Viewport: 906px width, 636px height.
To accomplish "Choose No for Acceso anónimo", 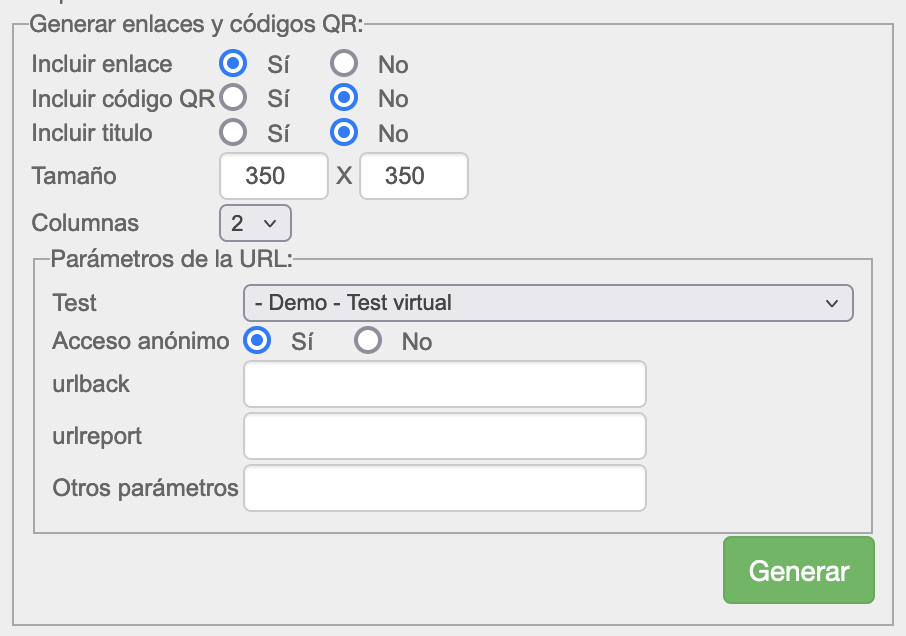I will pyautogui.click(x=368, y=341).
